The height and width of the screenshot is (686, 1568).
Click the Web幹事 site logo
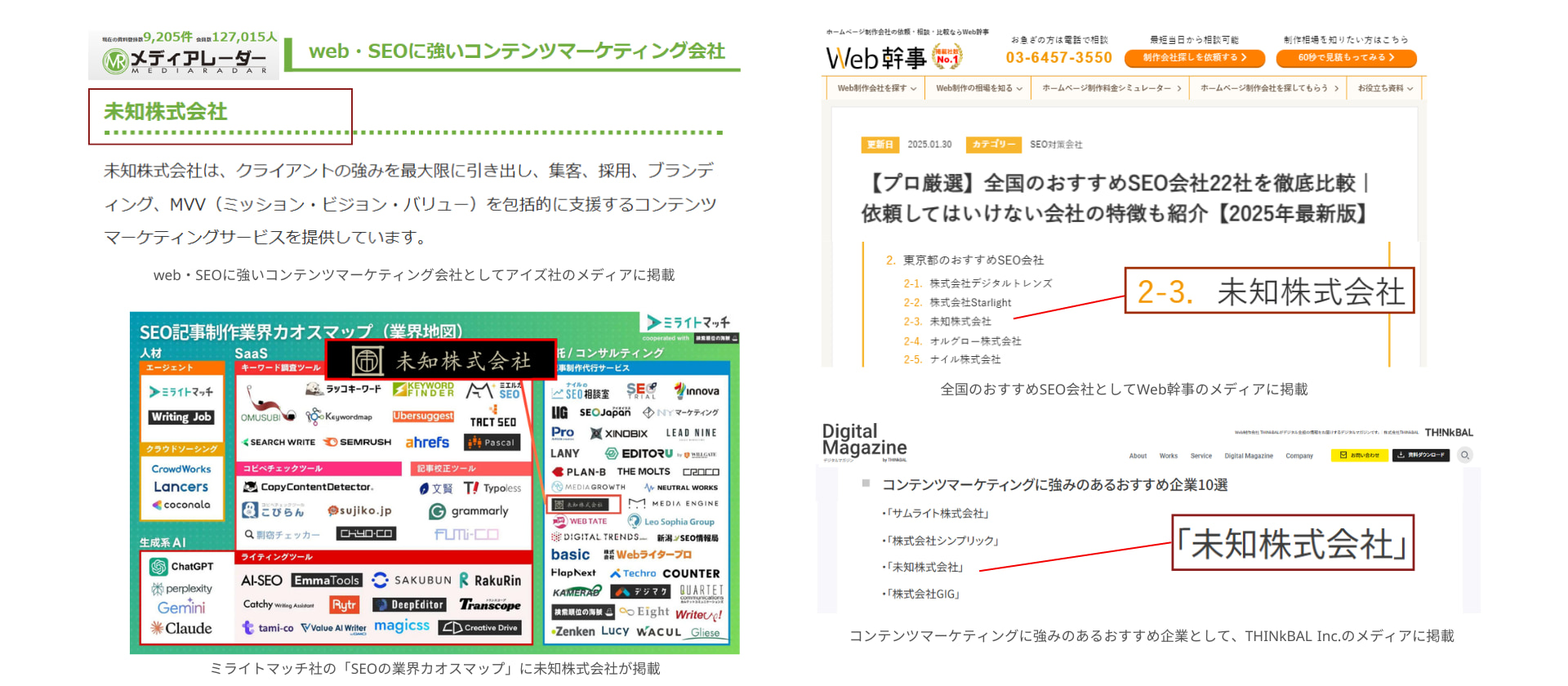pos(876,58)
